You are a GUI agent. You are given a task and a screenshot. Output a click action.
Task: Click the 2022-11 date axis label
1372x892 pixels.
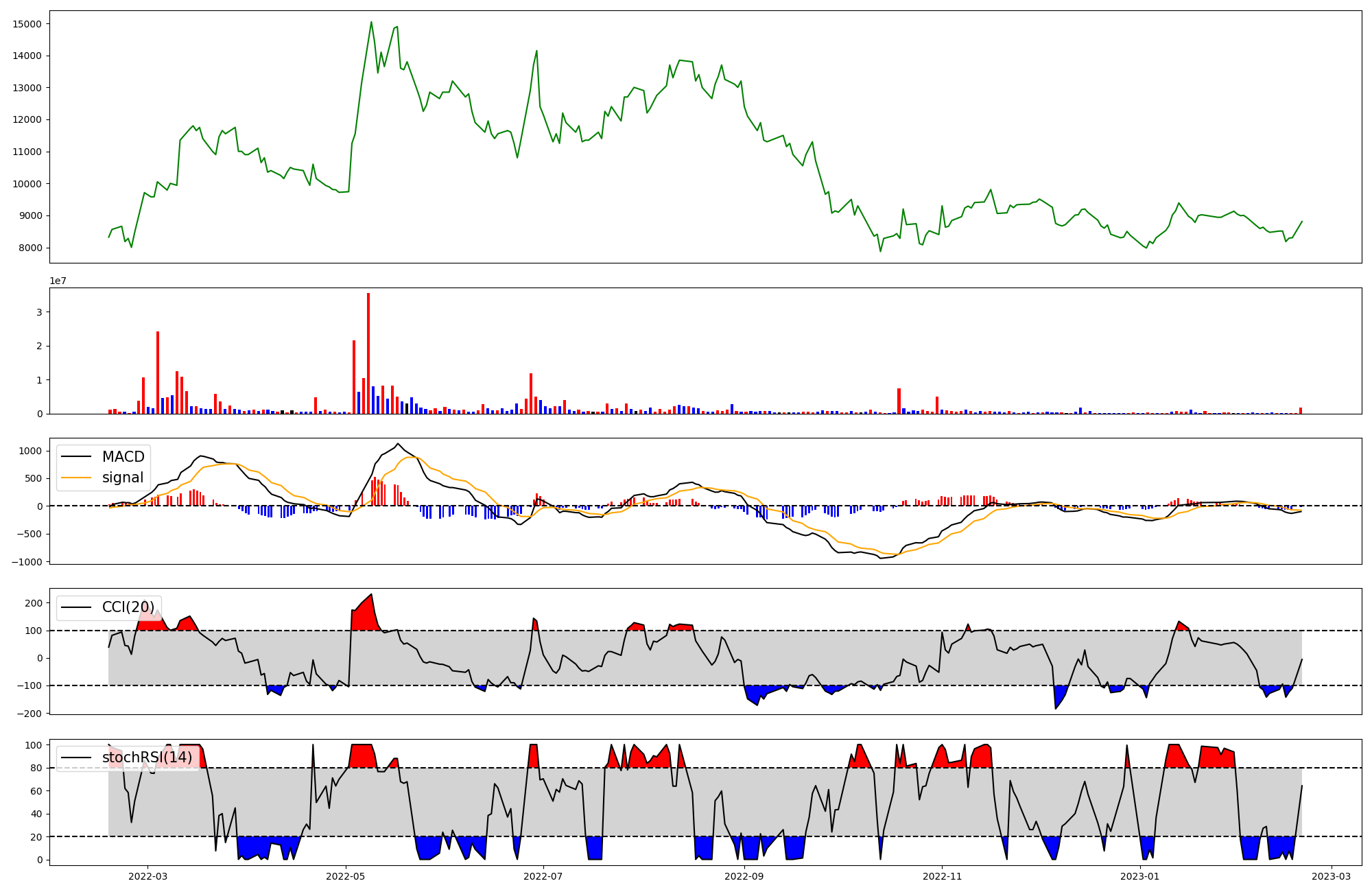point(942,876)
